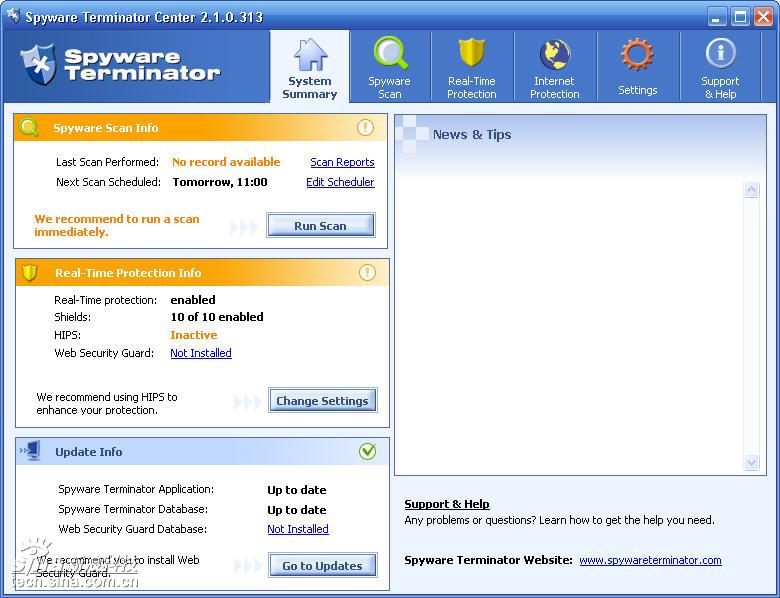The image size is (780, 598).
Task: Click News & Tips scrollbar up arrow
Action: point(751,190)
